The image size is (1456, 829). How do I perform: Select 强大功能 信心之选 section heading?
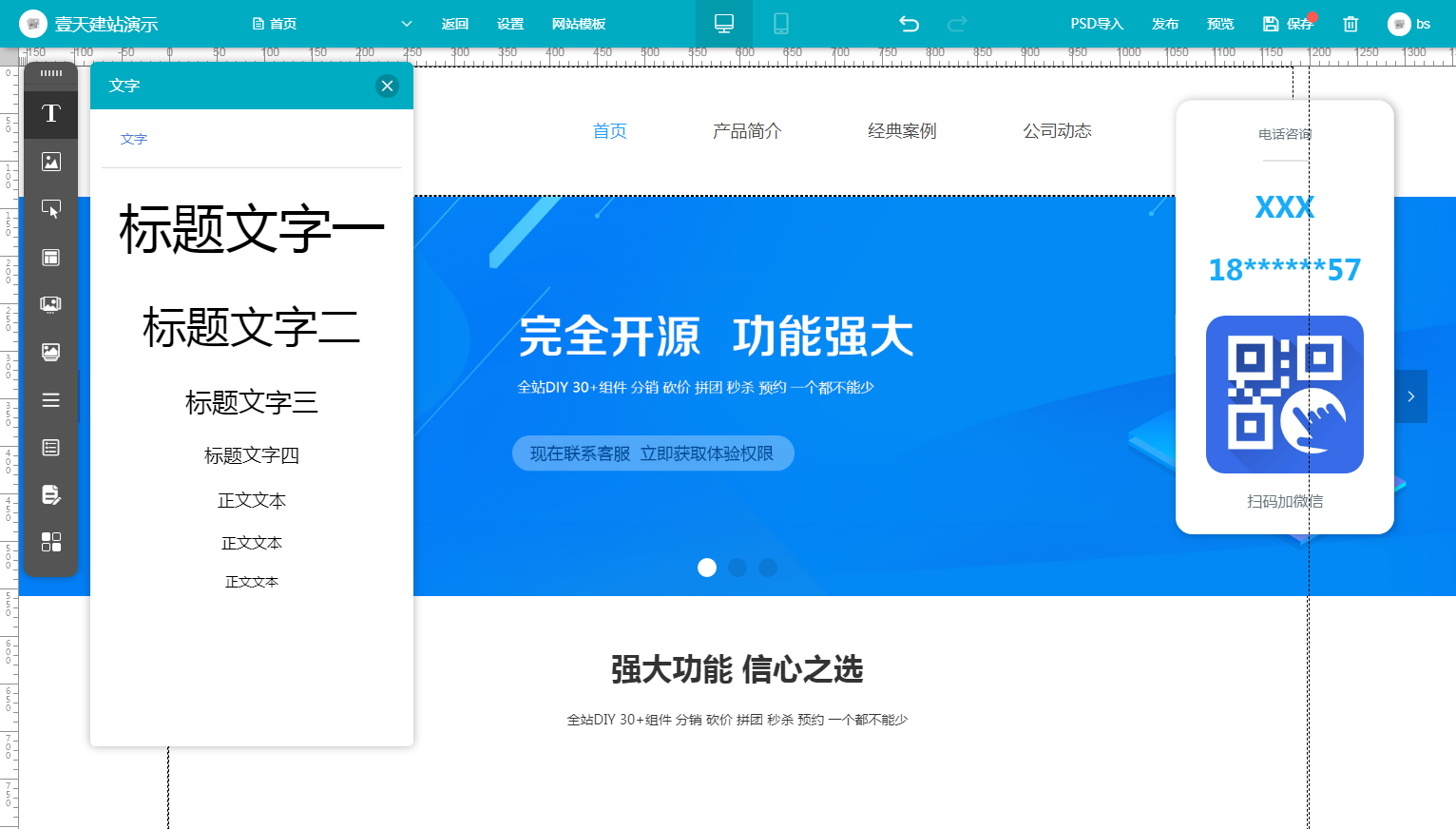point(737,669)
